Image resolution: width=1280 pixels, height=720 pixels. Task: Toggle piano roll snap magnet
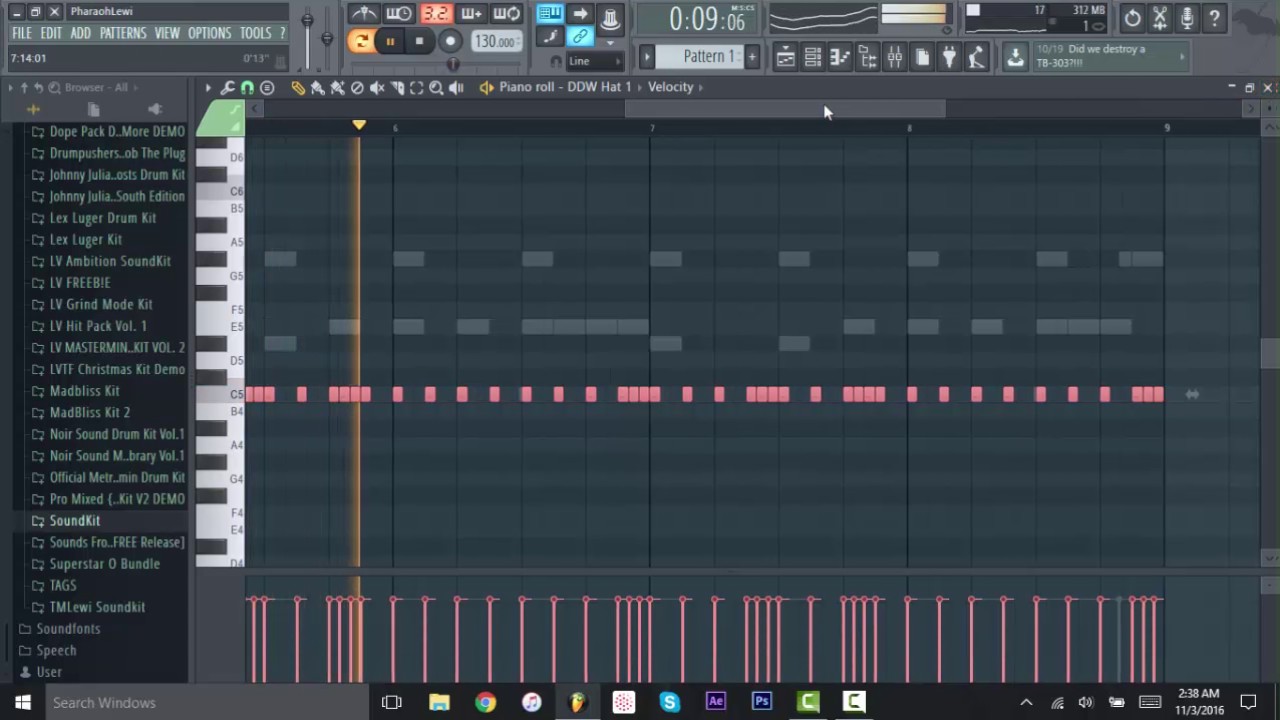[247, 88]
